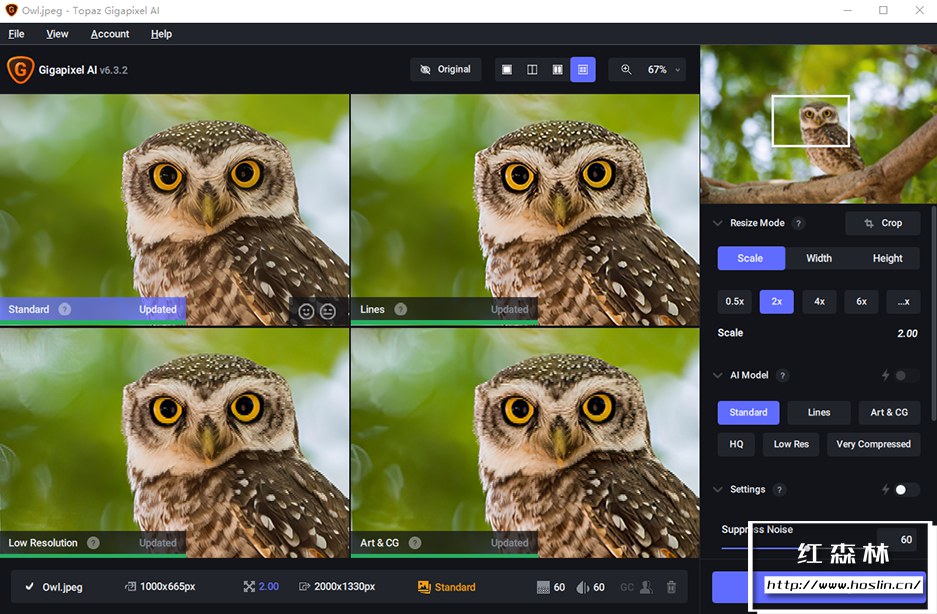Select the four-model comparison view icon
937x614 pixels.
coord(583,70)
